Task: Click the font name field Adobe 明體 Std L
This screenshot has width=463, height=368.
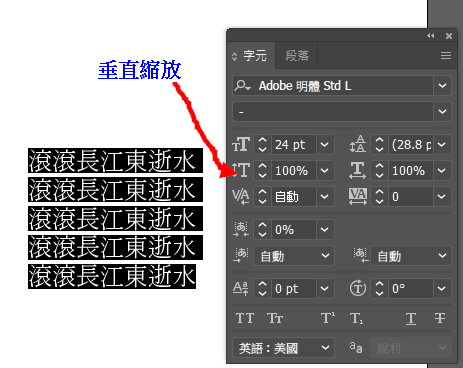Action: pos(333,86)
